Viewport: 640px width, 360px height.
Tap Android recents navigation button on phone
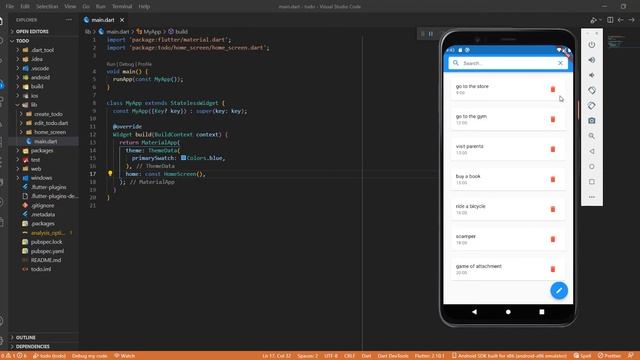coord(542,312)
